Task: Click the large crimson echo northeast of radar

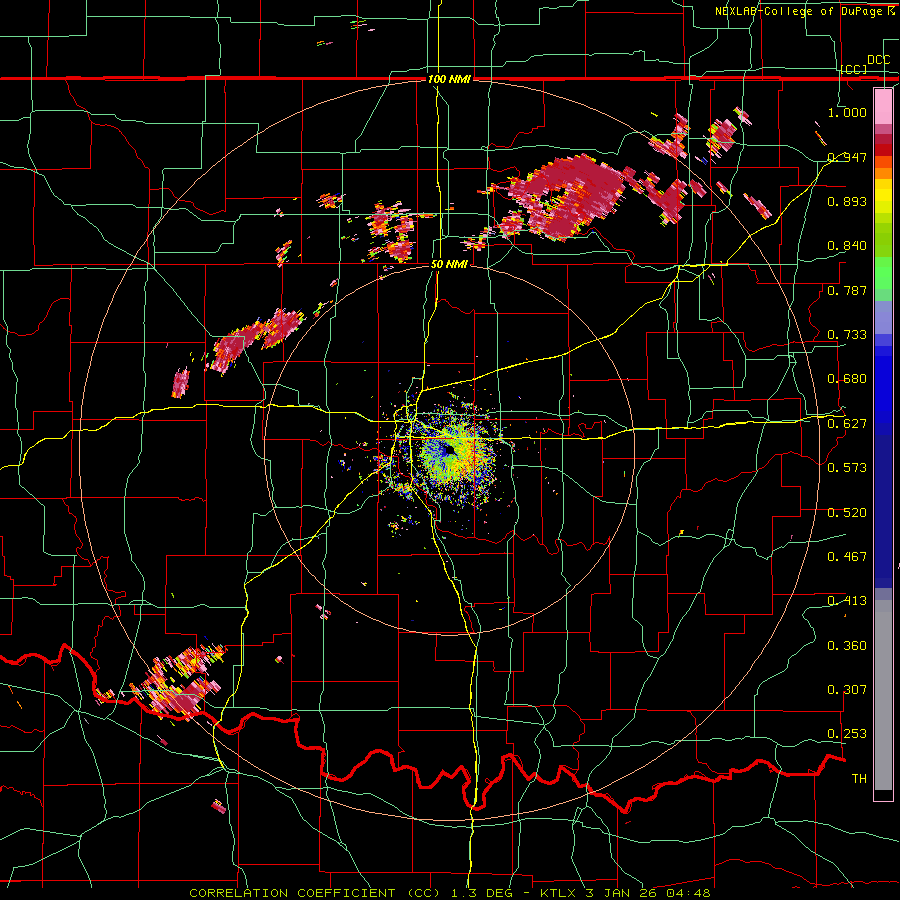Action: click(565, 196)
